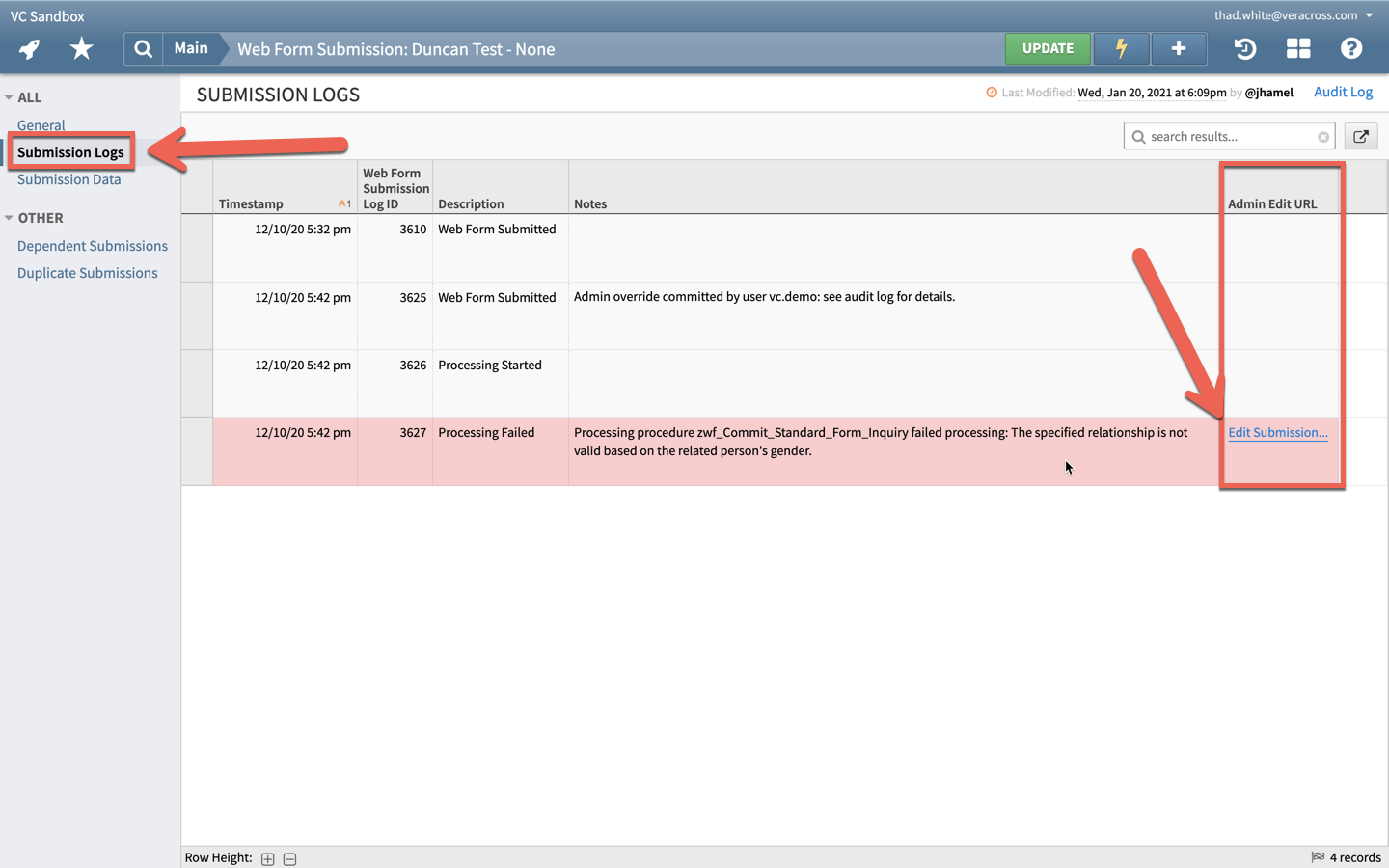Open search using the magnifier icon
Screen dimensions: 1389x868
pyautogui.click(x=143, y=47)
